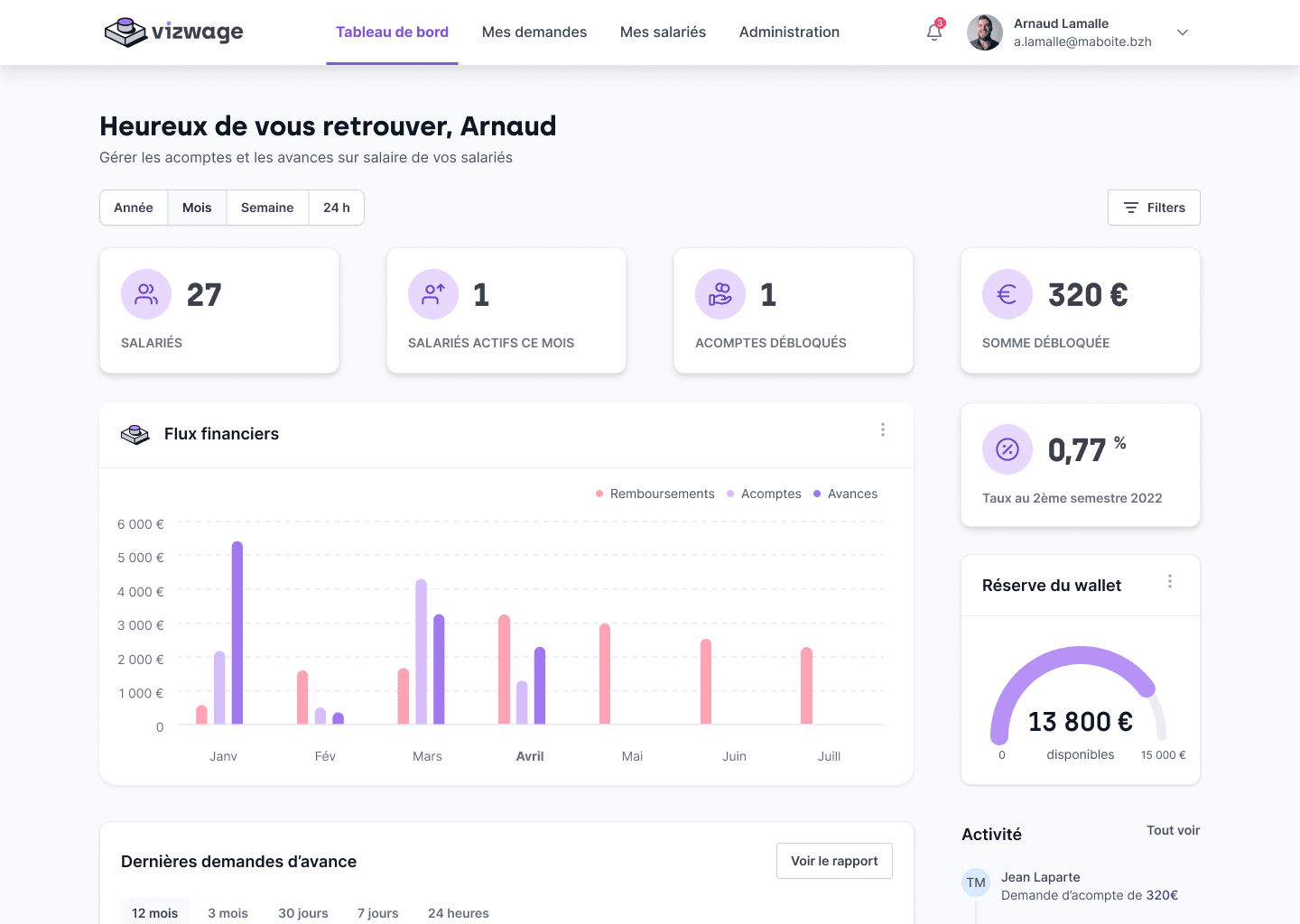Switch period to Semaine
The image size is (1300, 924).
click(x=267, y=208)
